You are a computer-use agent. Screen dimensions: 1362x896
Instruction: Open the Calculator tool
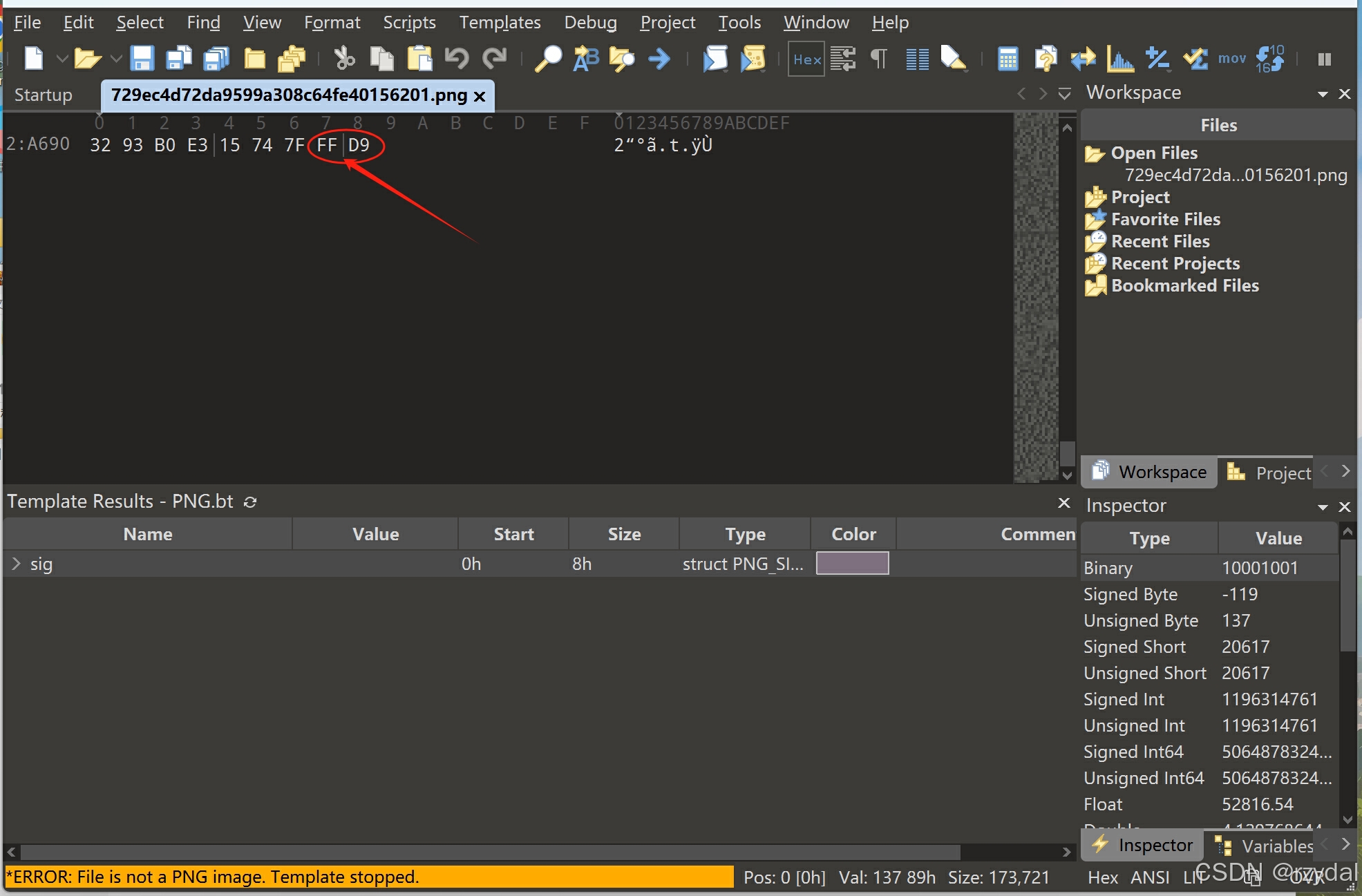coord(1008,59)
